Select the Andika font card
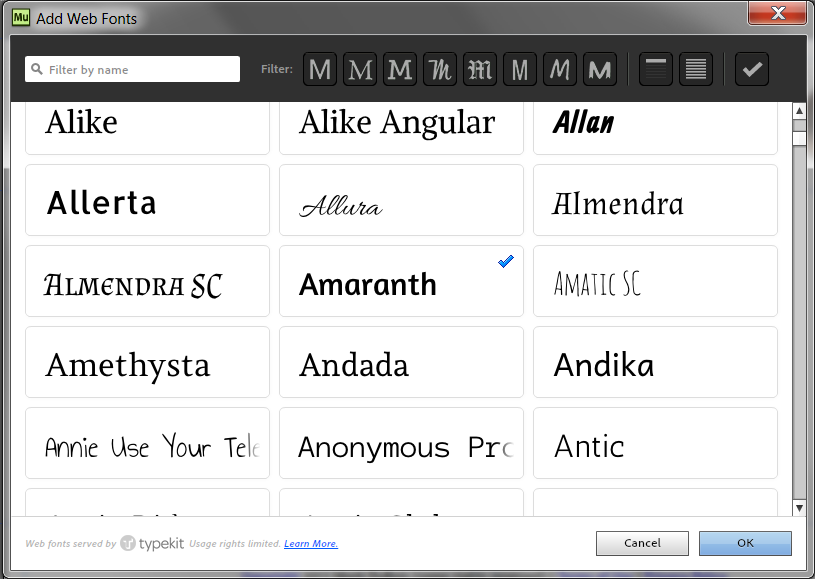The image size is (815, 579). [655, 362]
